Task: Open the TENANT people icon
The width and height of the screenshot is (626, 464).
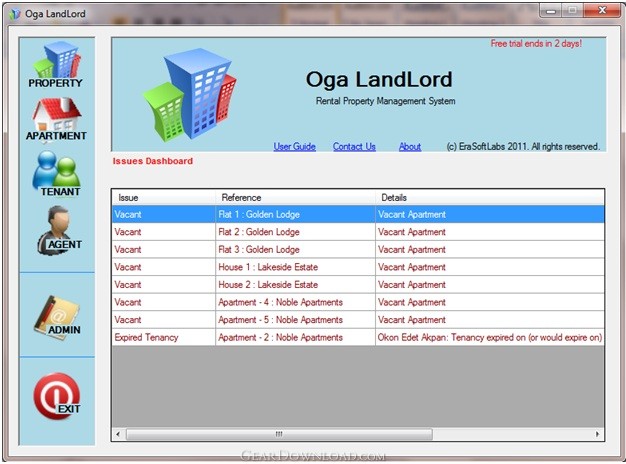Action: click(x=56, y=173)
